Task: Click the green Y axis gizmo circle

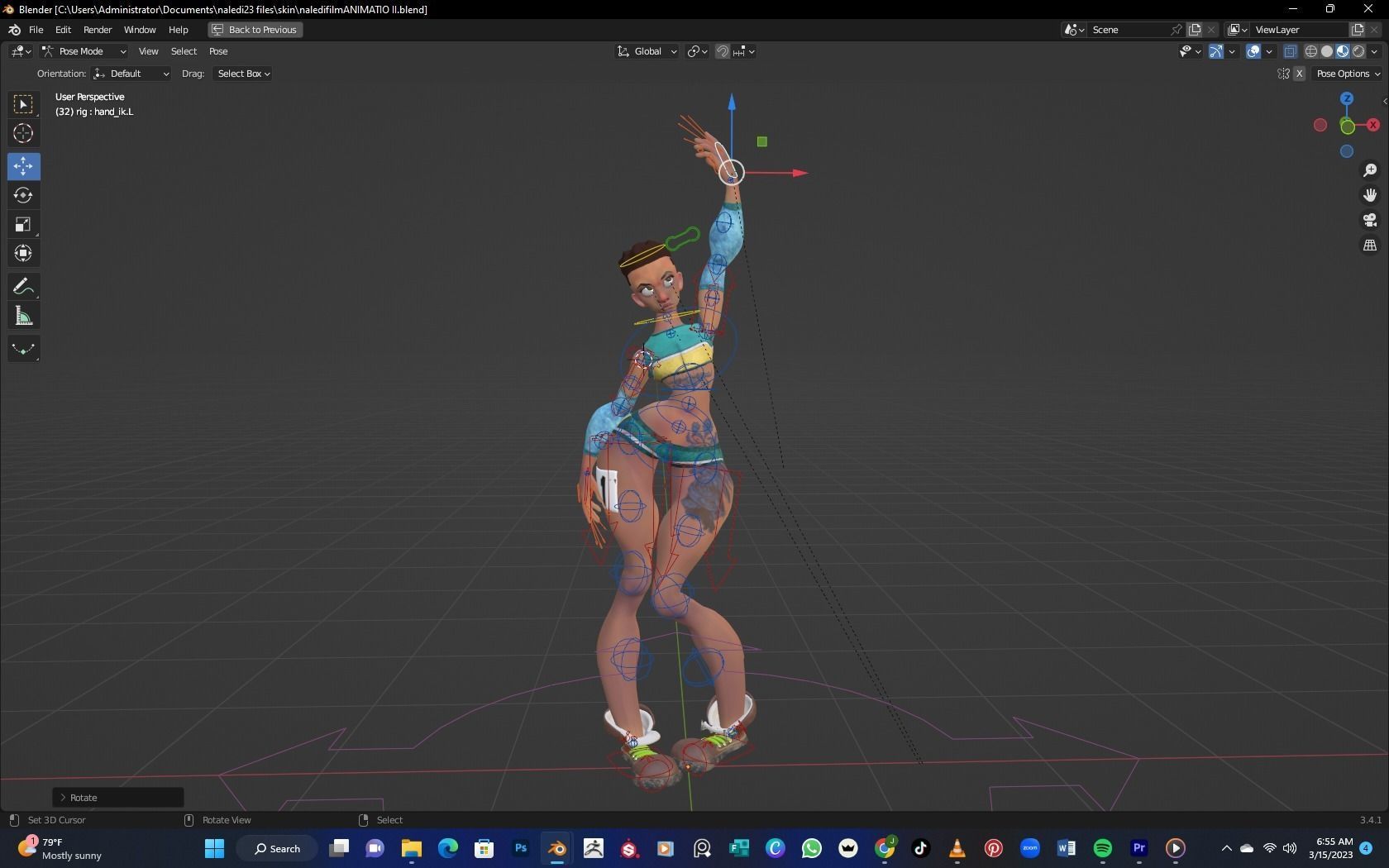Action: coord(1348,126)
